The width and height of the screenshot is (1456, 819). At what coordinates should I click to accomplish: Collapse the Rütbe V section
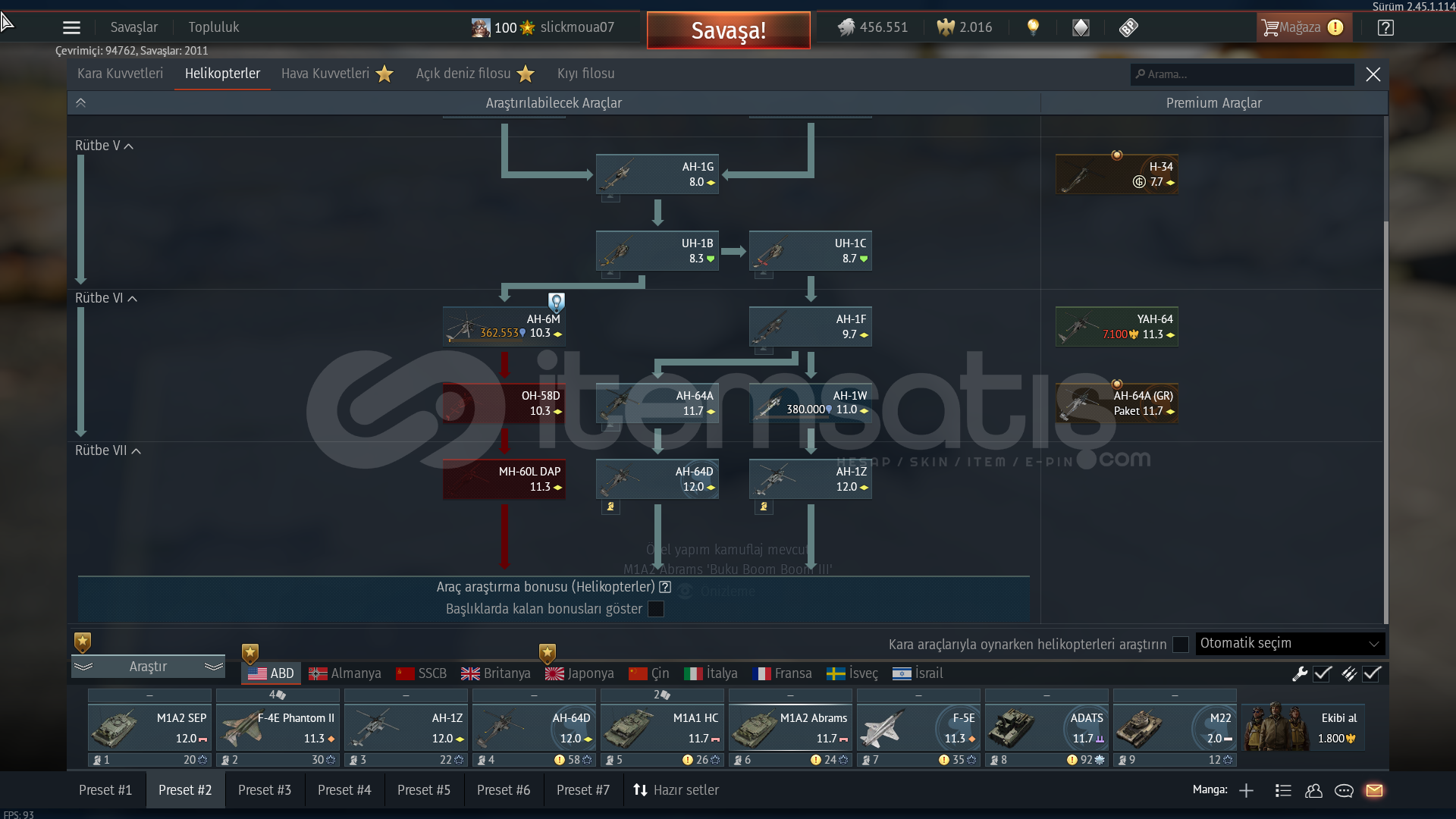click(x=105, y=146)
